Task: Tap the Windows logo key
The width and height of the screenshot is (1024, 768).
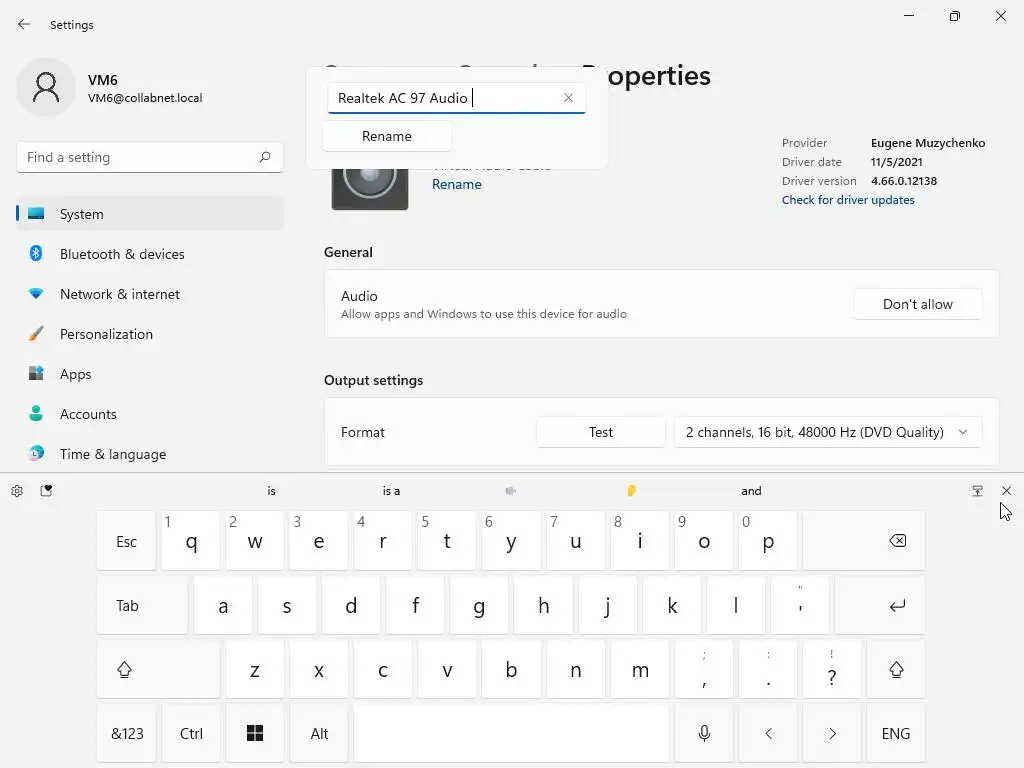Action: tap(255, 733)
